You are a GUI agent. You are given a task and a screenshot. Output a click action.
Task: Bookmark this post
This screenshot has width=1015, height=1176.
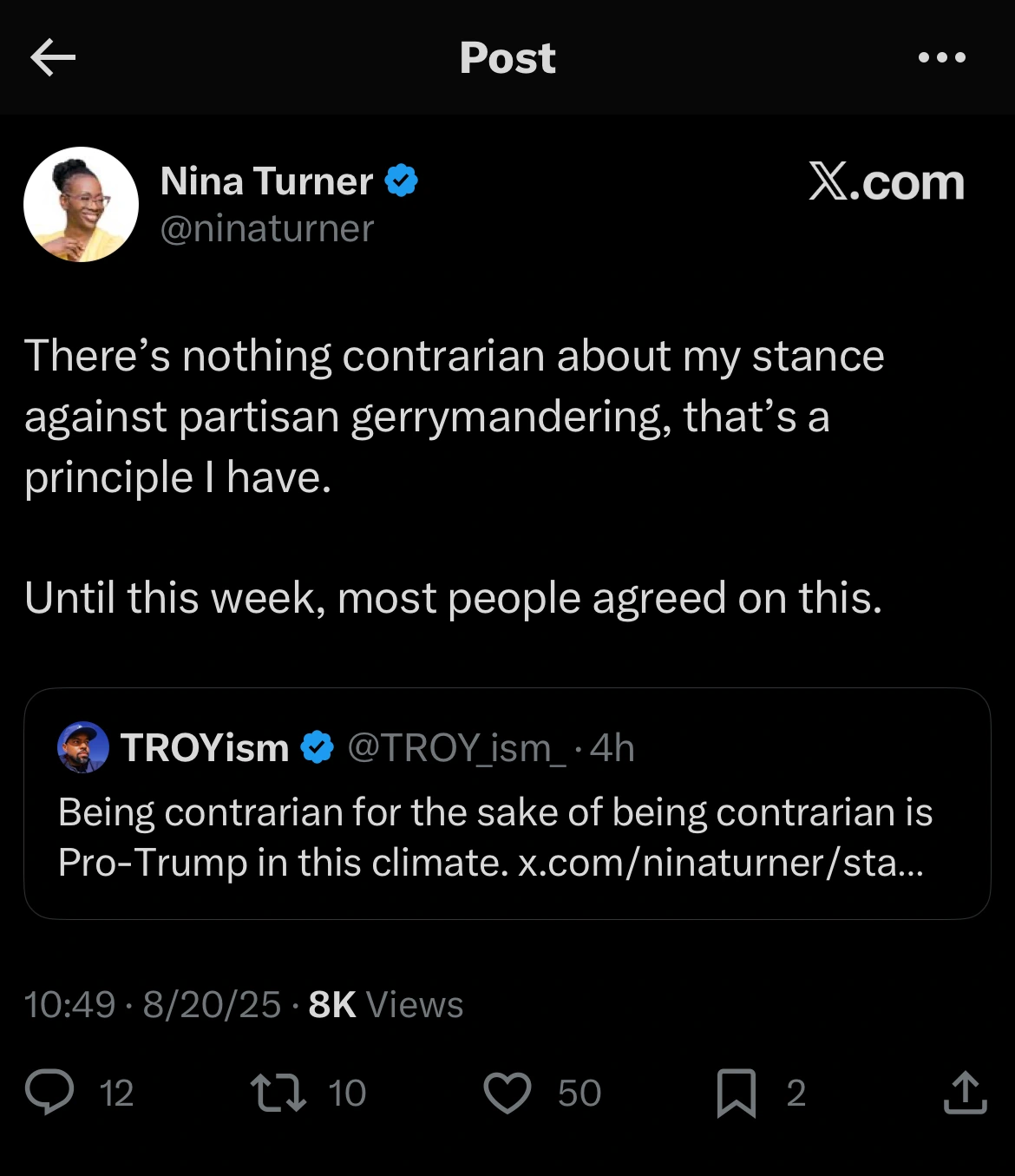[x=736, y=1093]
